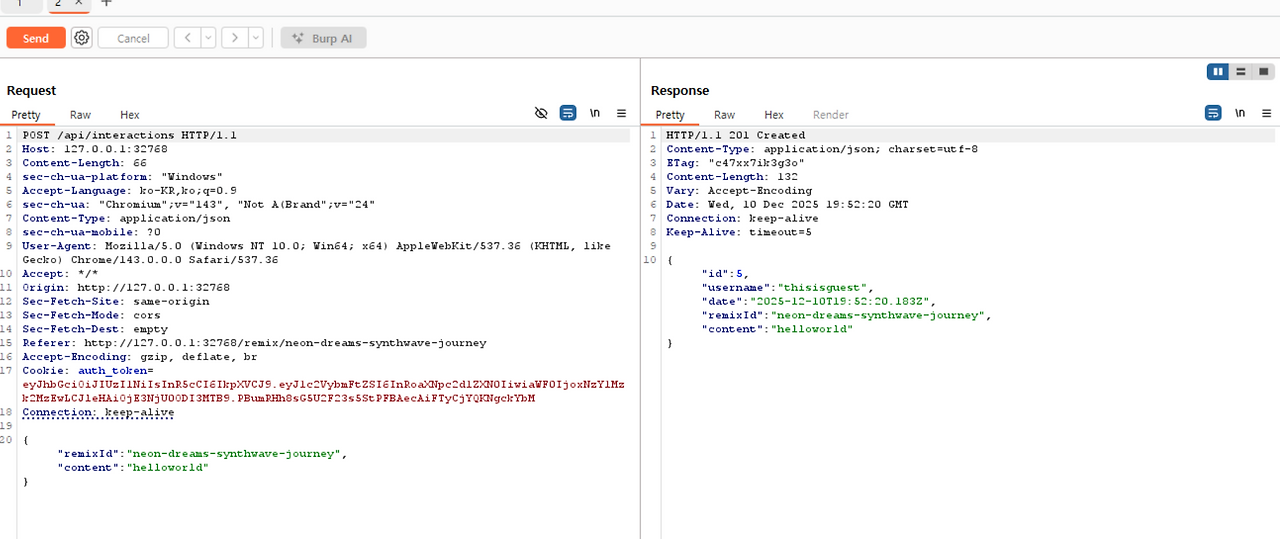Switch Response view to Hex tab
The width and height of the screenshot is (1280, 539).
774,115
